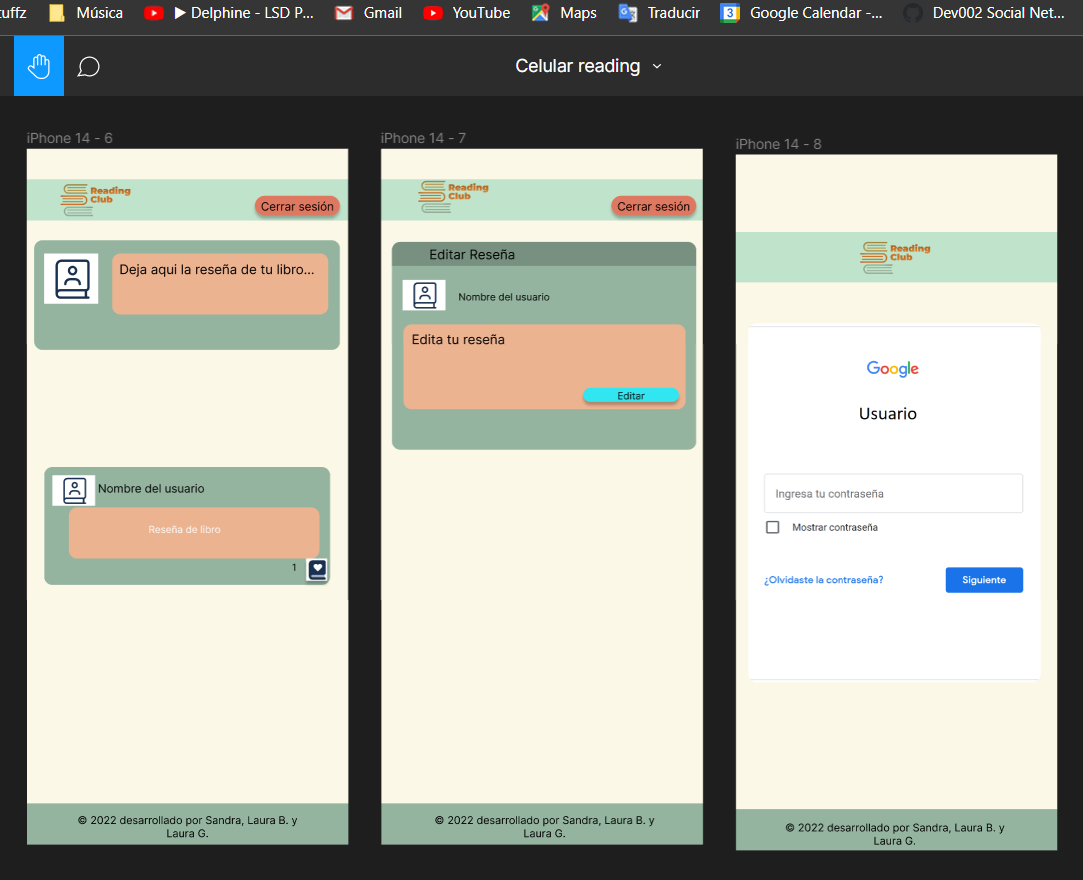Image resolution: width=1083 pixels, height=880 pixels.
Task: Click the Google logo on the sign-in screen
Action: pyautogui.click(x=892, y=368)
